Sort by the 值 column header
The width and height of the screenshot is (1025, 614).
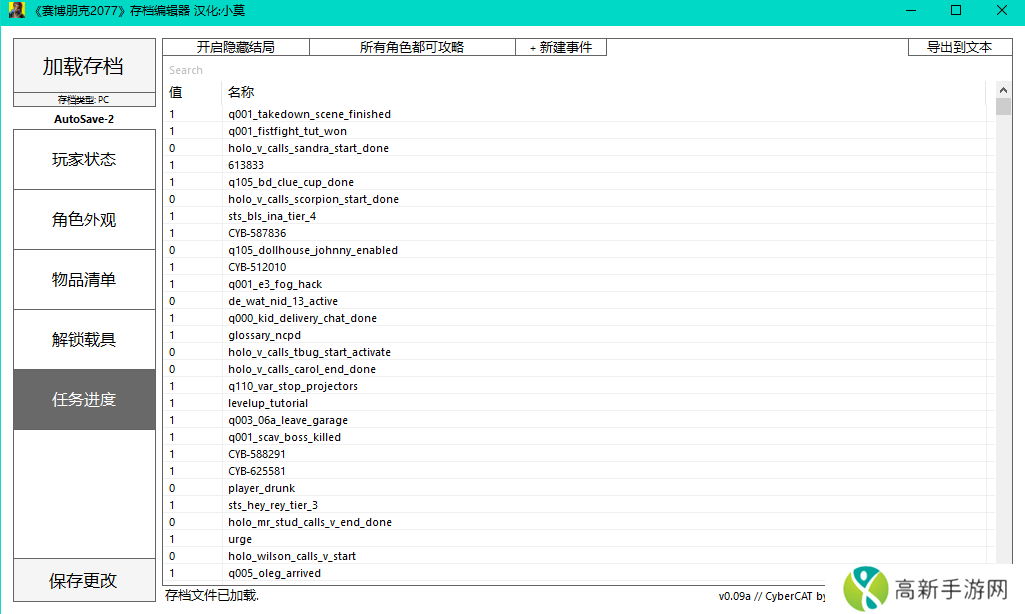coord(176,92)
